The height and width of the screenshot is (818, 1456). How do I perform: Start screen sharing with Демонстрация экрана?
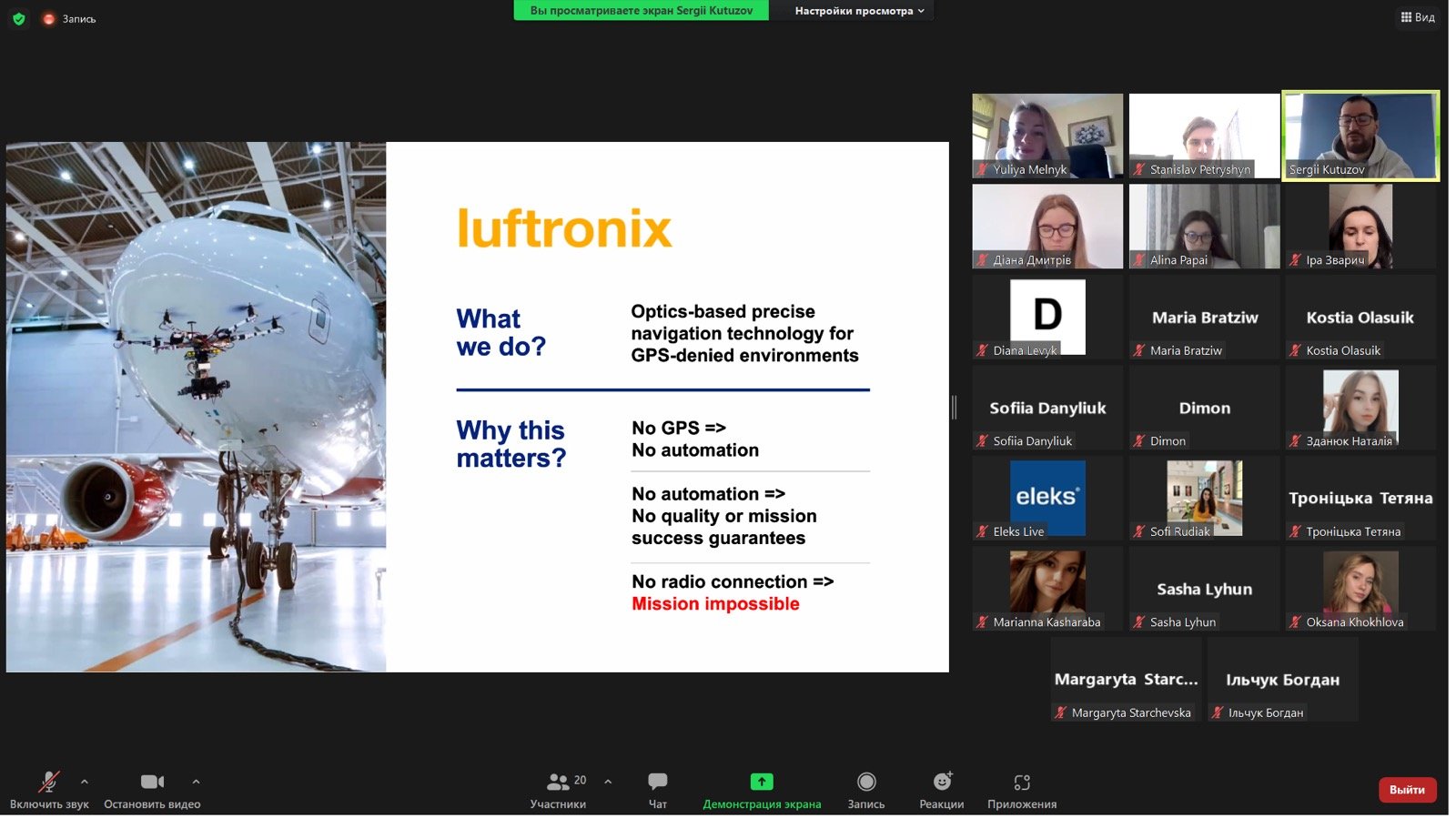click(x=762, y=790)
